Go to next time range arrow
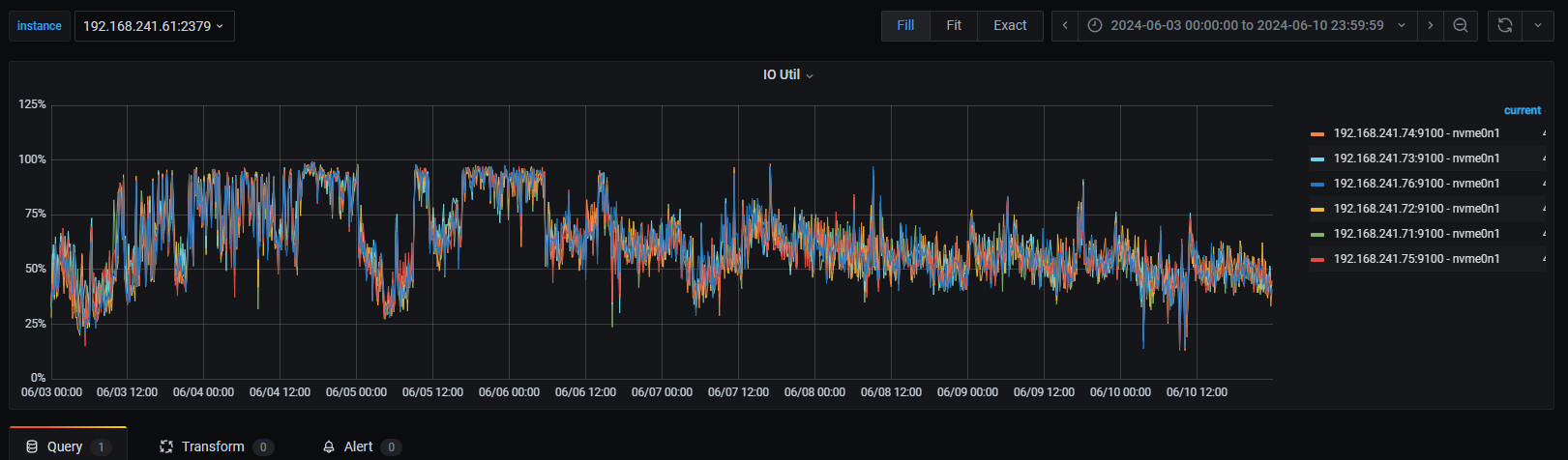Screen dimensions: 1568x460 pyautogui.click(x=1431, y=26)
